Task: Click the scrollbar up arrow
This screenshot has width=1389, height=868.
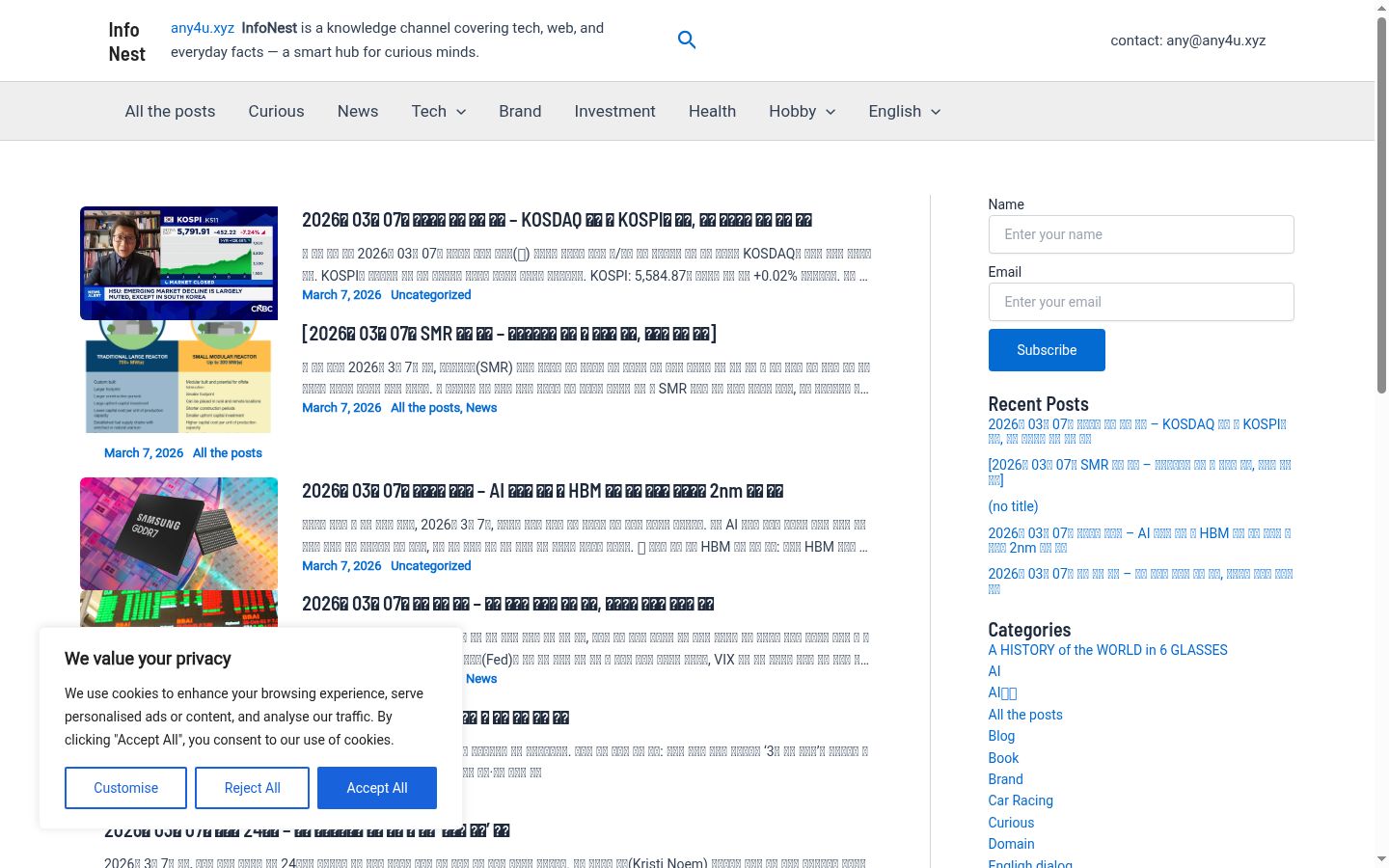Action: point(1381,8)
